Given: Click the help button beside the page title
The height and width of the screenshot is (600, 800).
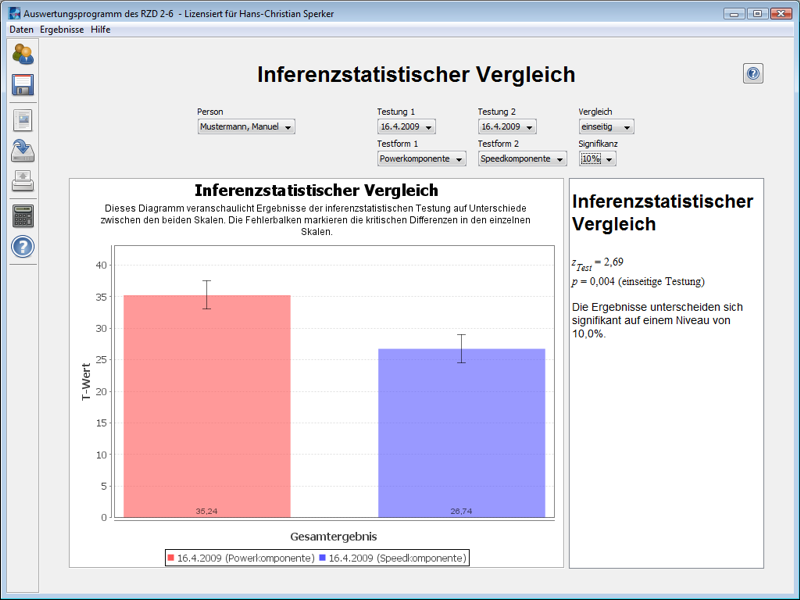Looking at the screenshot, I should (753, 73).
